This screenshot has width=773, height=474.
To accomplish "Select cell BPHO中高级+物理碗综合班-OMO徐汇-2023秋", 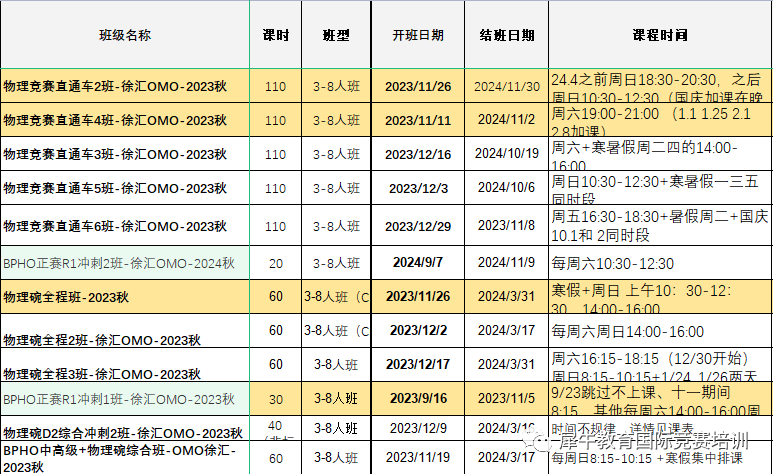I will [125, 458].
